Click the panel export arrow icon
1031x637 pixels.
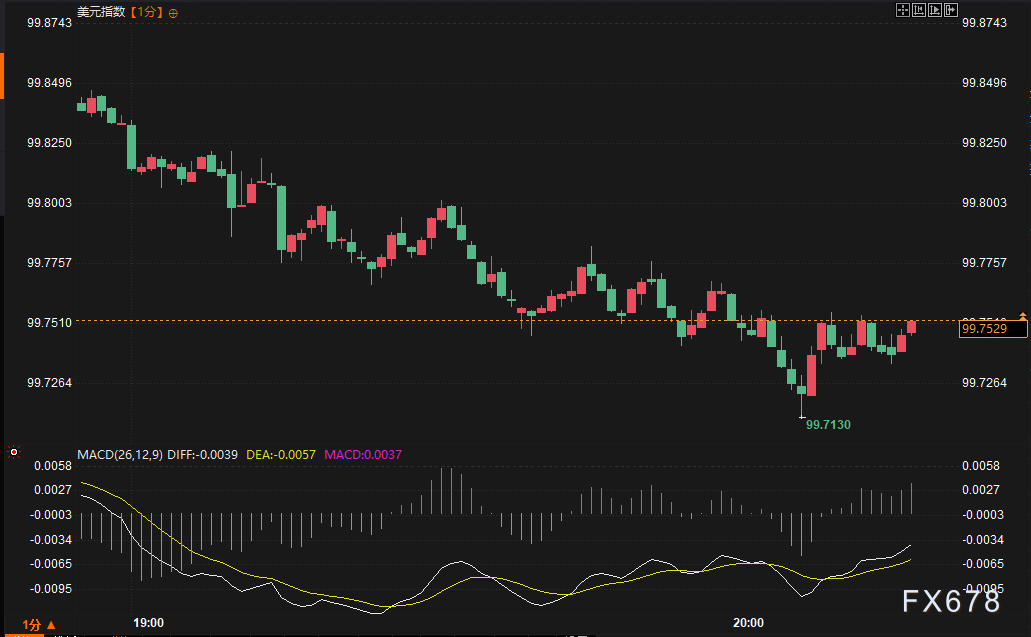[x=951, y=10]
